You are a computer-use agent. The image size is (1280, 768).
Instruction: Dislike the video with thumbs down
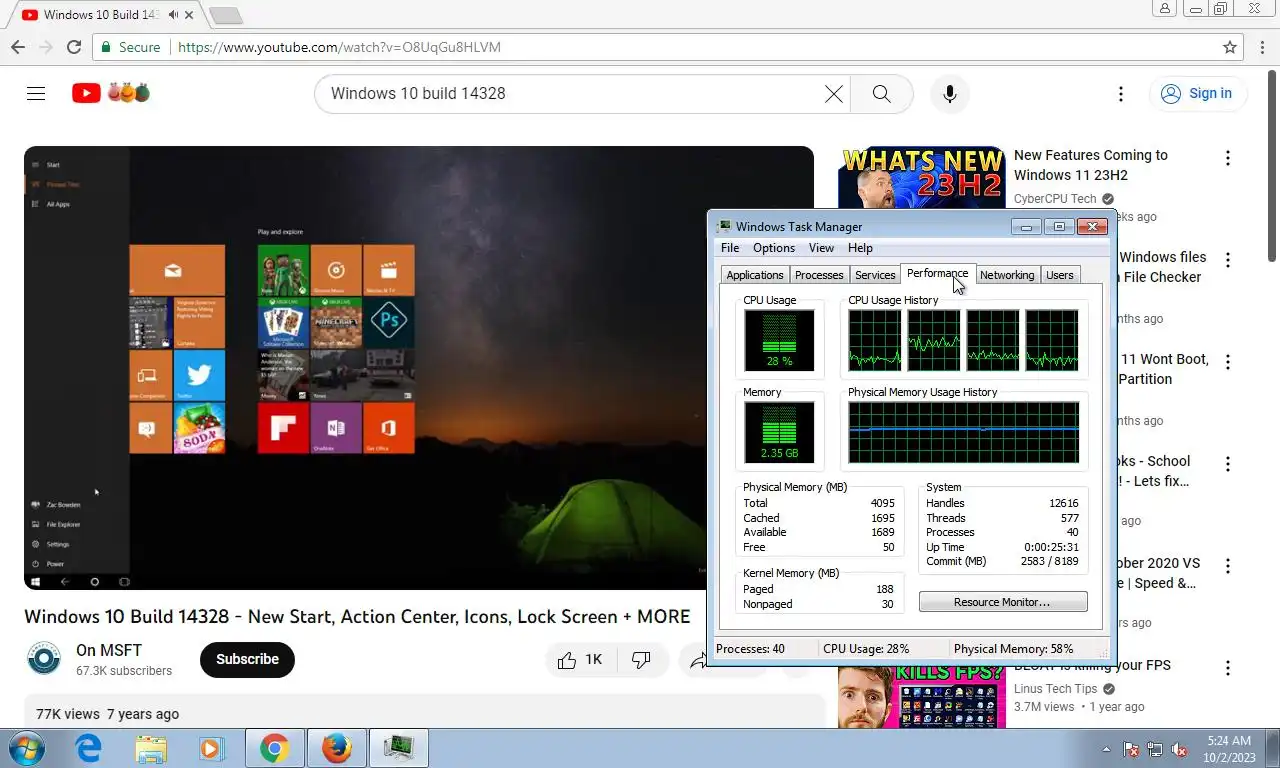pyautogui.click(x=641, y=659)
